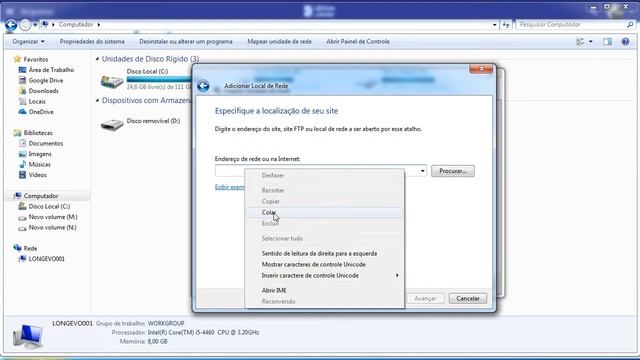
Task: Click the change view icon
Action: pos(580,42)
